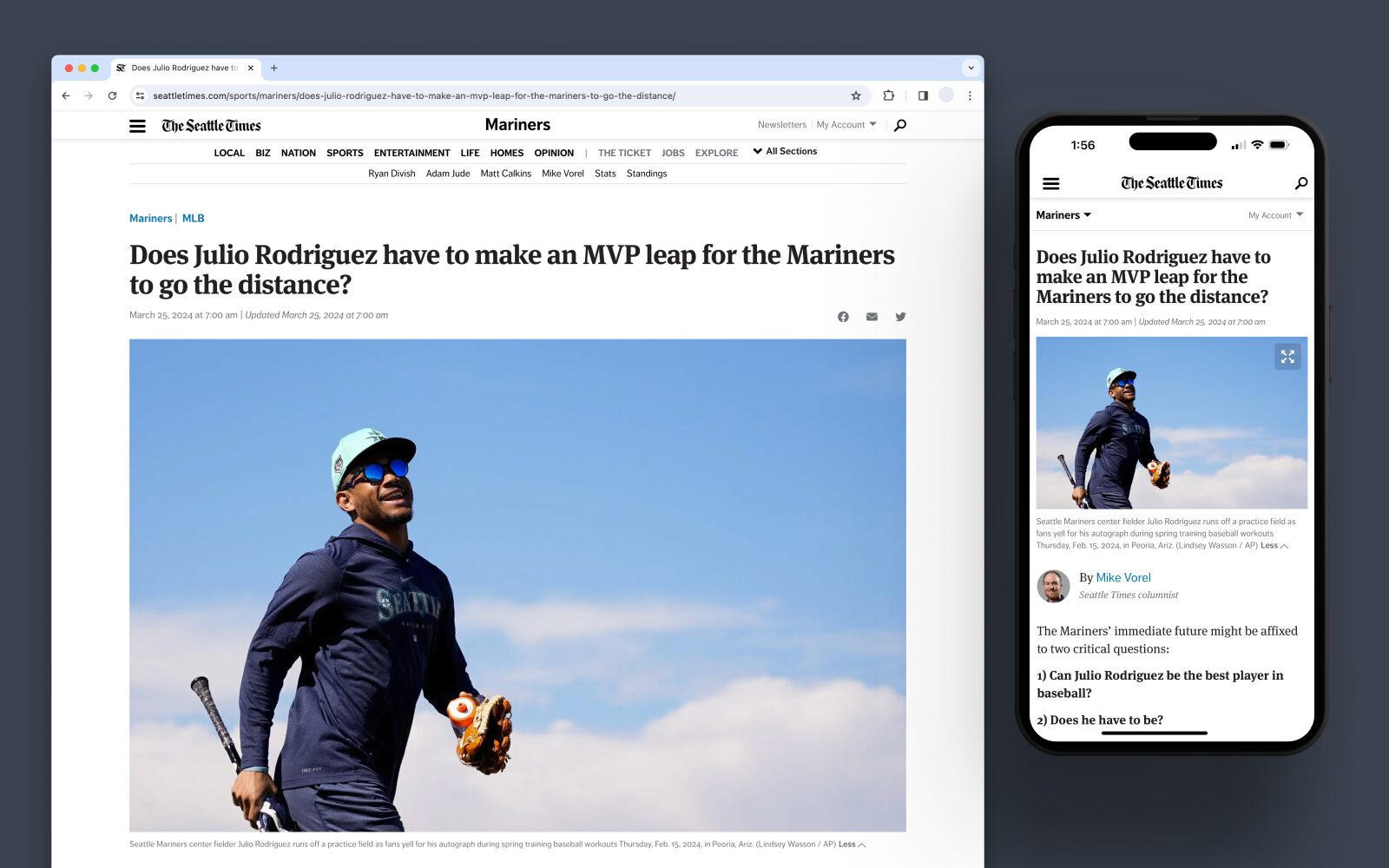Click The Seattle Times logo in desktop browser
The image size is (1389, 868).
pyautogui.click(x=211, y=126)
